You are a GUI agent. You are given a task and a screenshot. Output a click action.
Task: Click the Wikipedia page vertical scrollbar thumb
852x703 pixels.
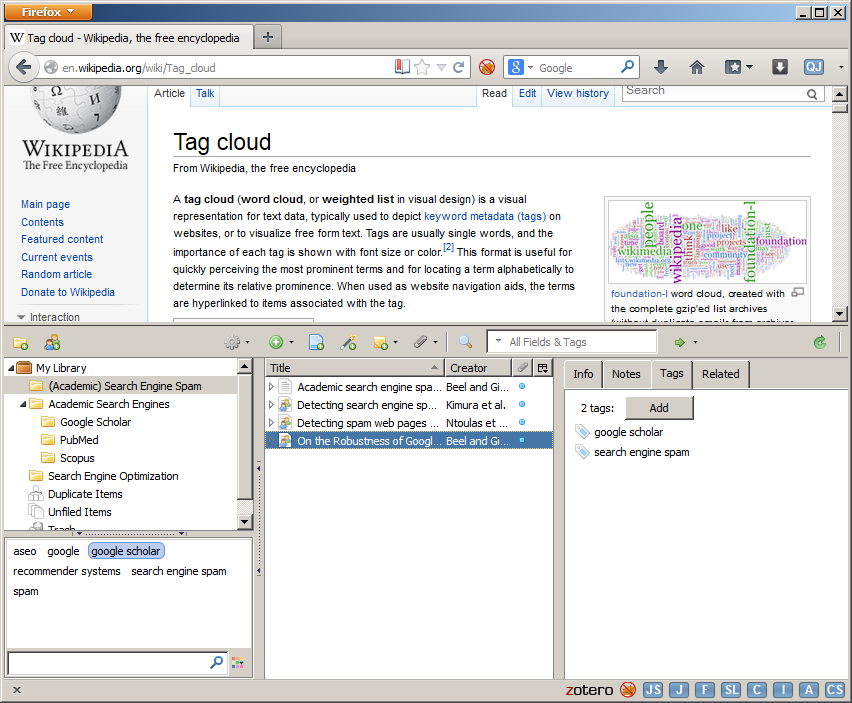pos(840,108)
